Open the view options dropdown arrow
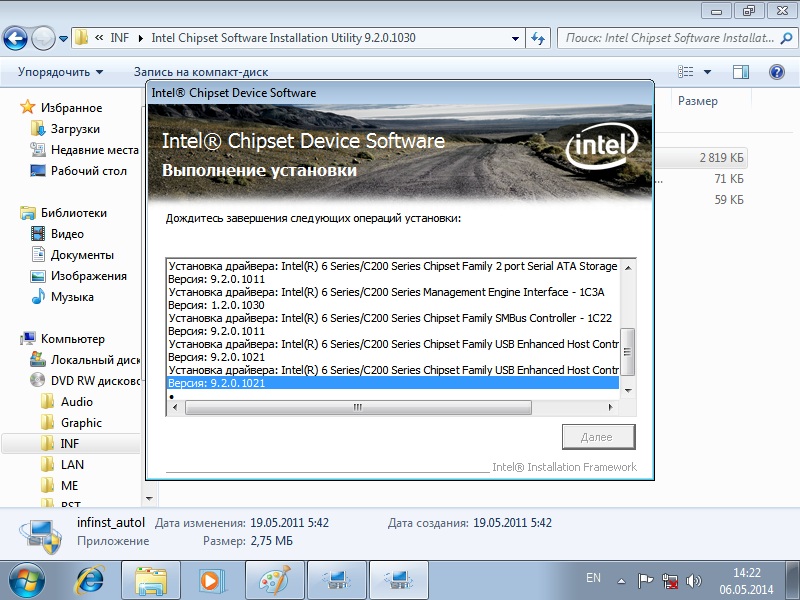This screenshot has width=800, height=600. [x=707, y=72]
